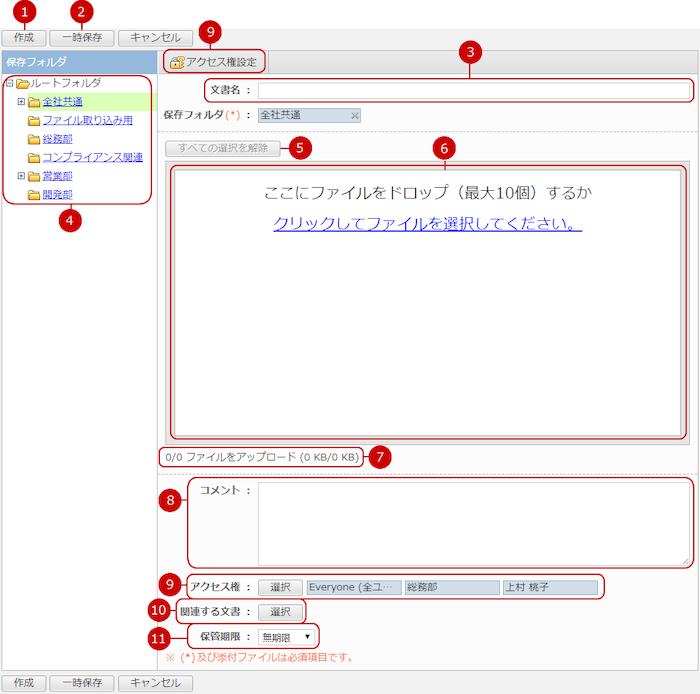This screenshot has height=694, width=700.
Task: Click the アクセス権設定 lock icon tab
Action: (214, 62)
